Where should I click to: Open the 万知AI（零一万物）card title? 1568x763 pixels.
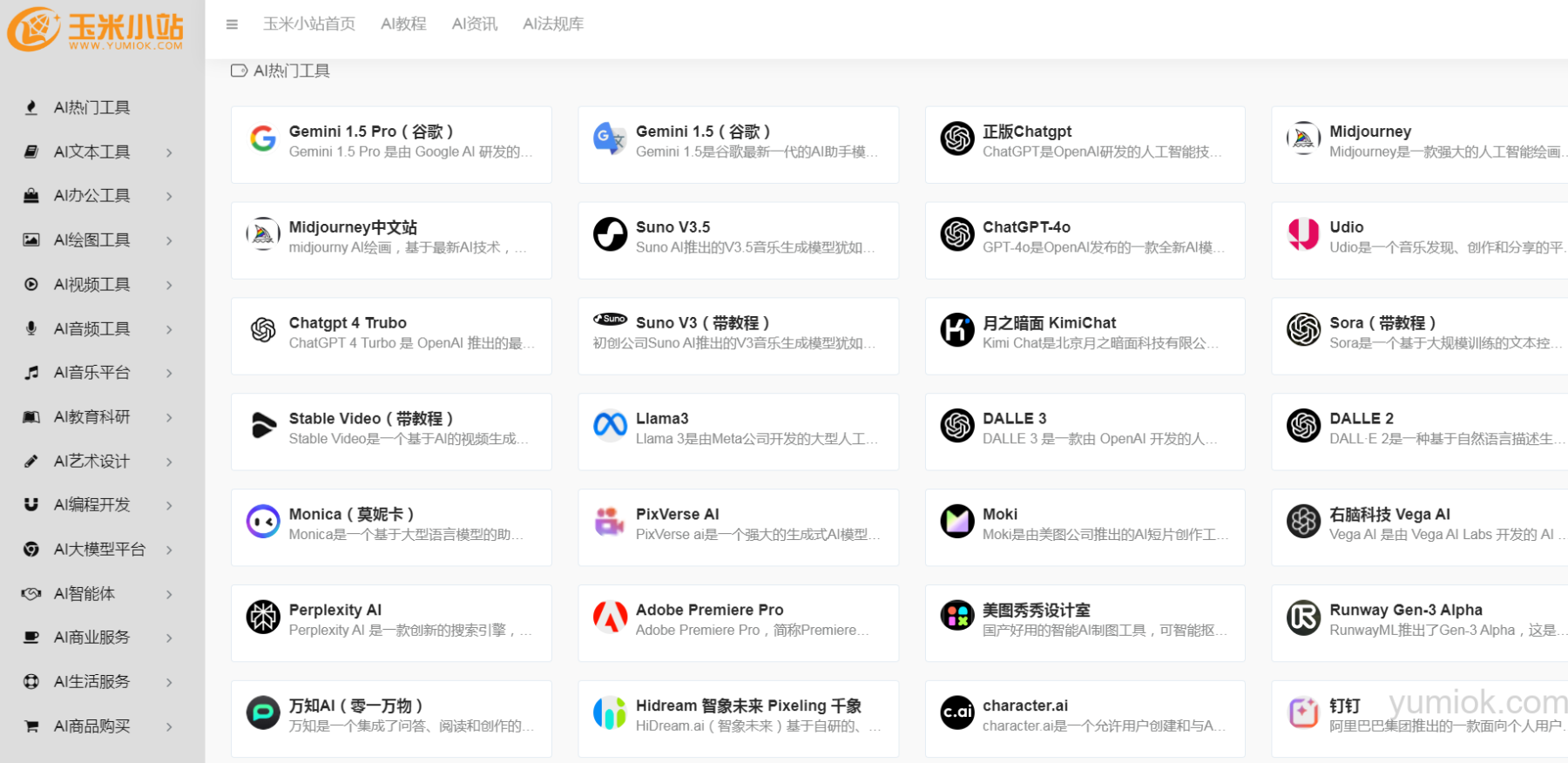(355, 706)
